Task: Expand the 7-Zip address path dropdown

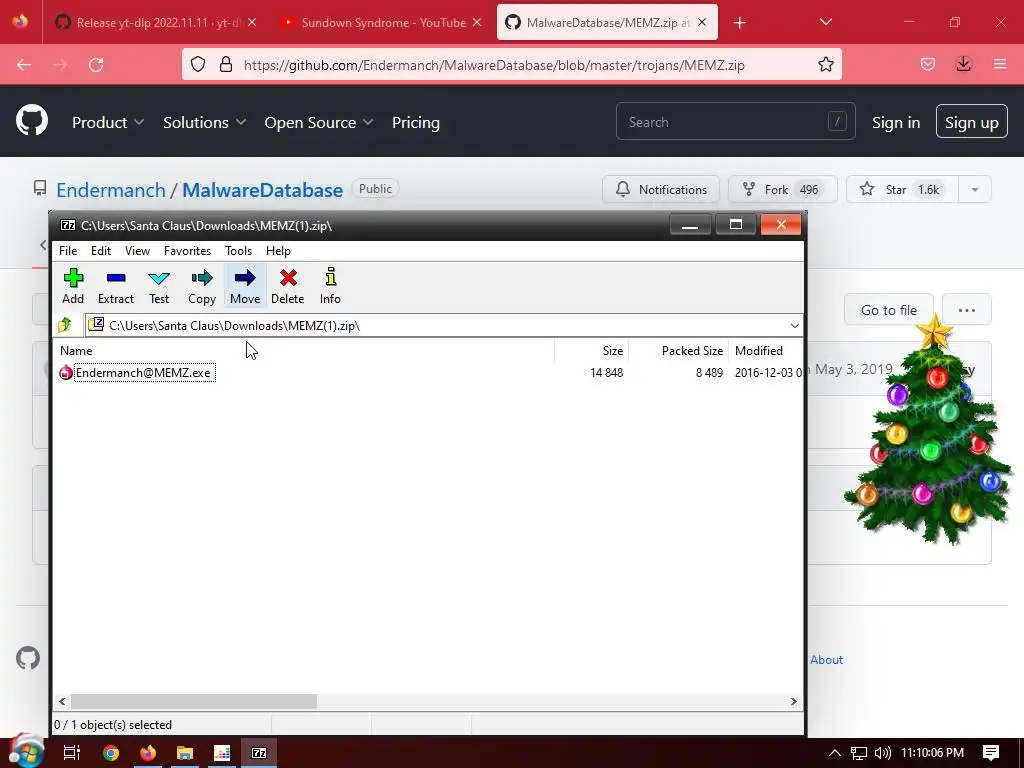Action: [794, 325]
